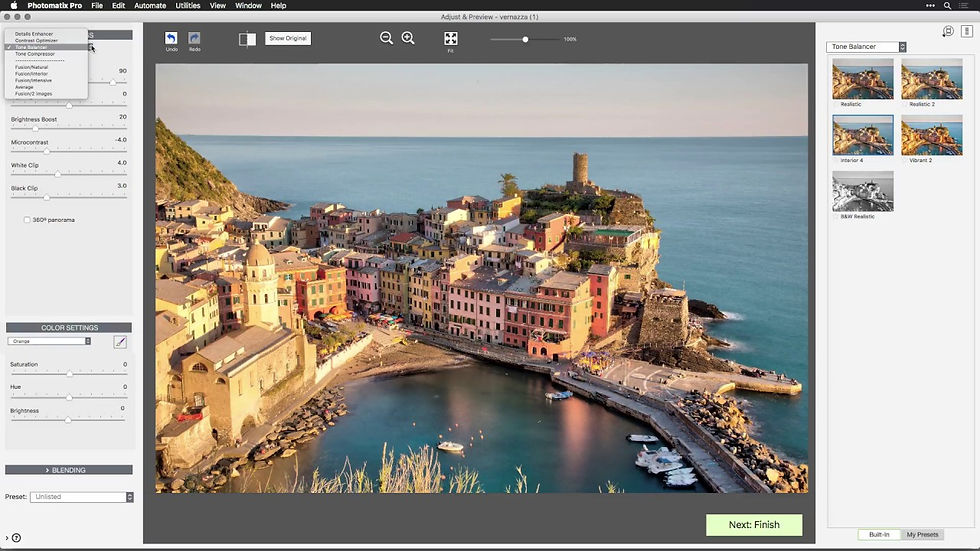Open the Tone Balancer preset category dropdown
The height and width of the screenshot is (551, 980).
pyautogui.click(x=866, y=47)
